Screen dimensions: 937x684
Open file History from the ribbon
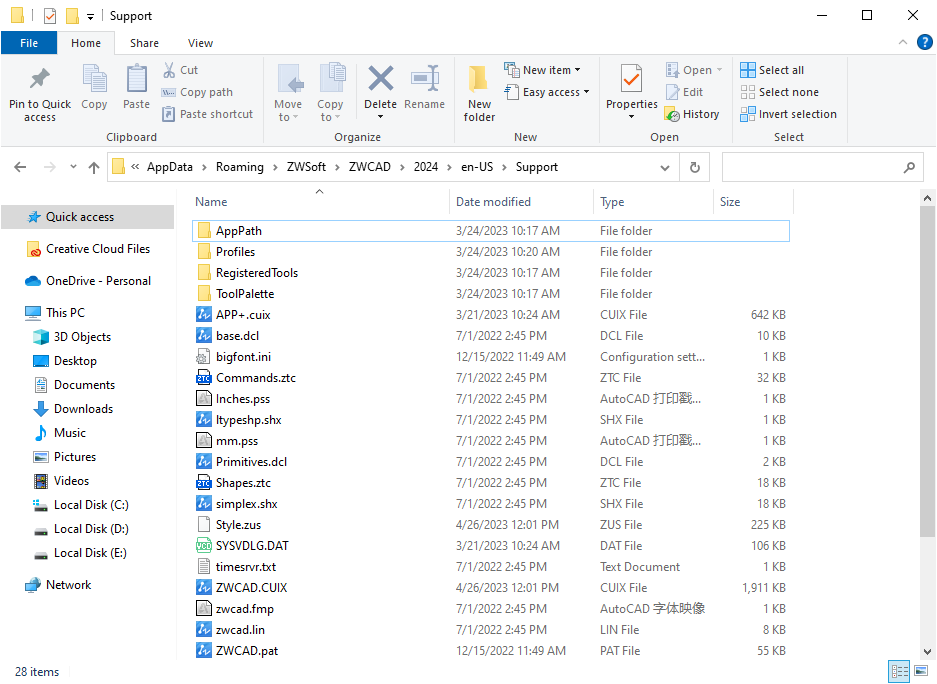[693, 114]
